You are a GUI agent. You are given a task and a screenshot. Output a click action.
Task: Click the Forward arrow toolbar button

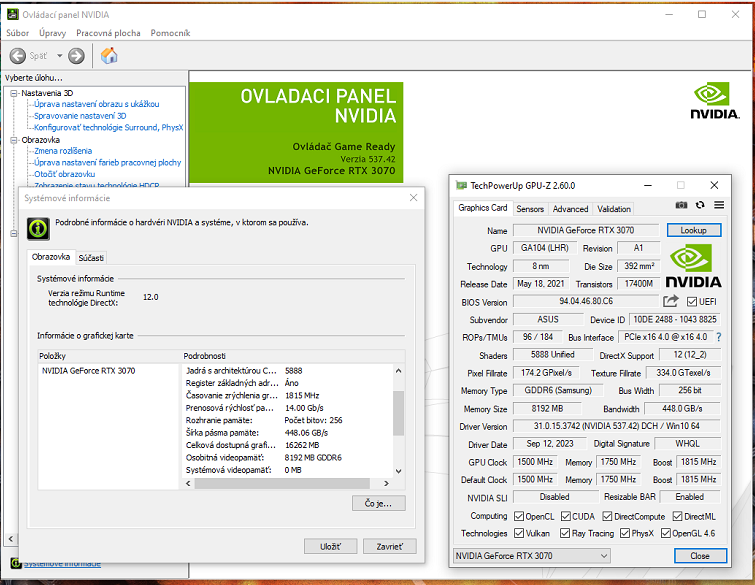click(x=76, y=56)
